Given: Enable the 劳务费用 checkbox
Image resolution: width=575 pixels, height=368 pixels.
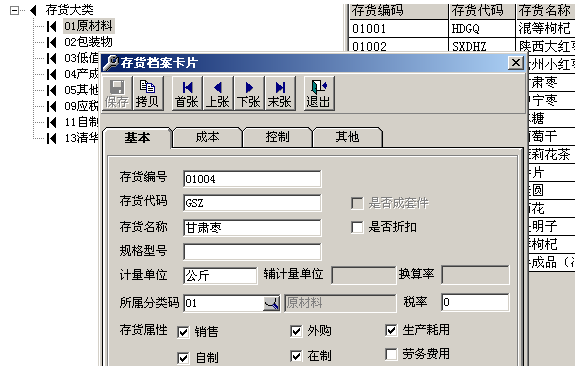Looking at the screenshot, I should 391,354.
